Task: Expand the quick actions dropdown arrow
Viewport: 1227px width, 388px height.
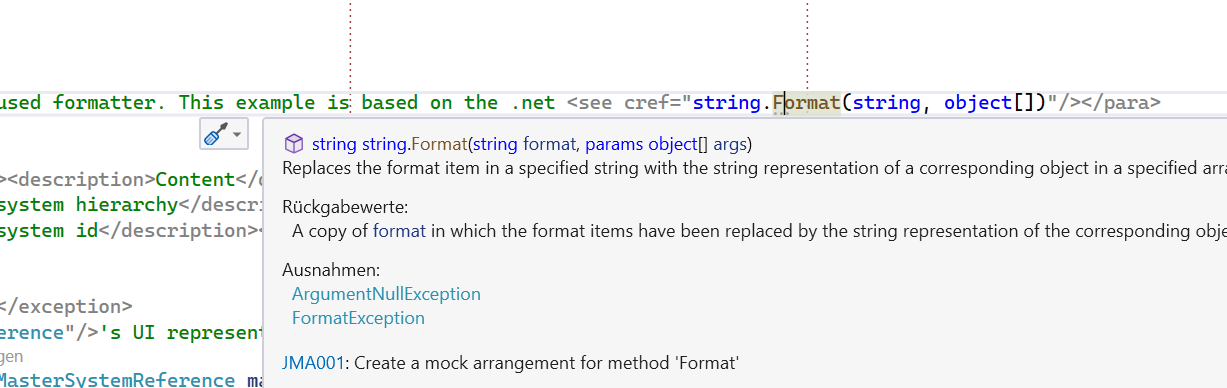Action: (x=238, y=134)
